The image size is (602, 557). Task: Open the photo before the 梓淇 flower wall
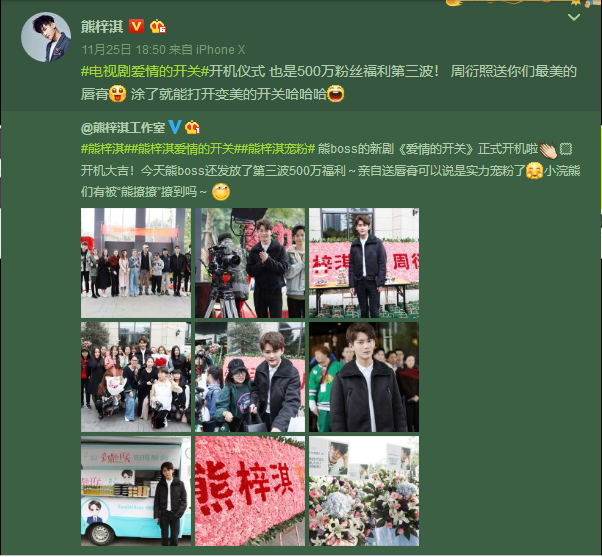coord(364,263)
